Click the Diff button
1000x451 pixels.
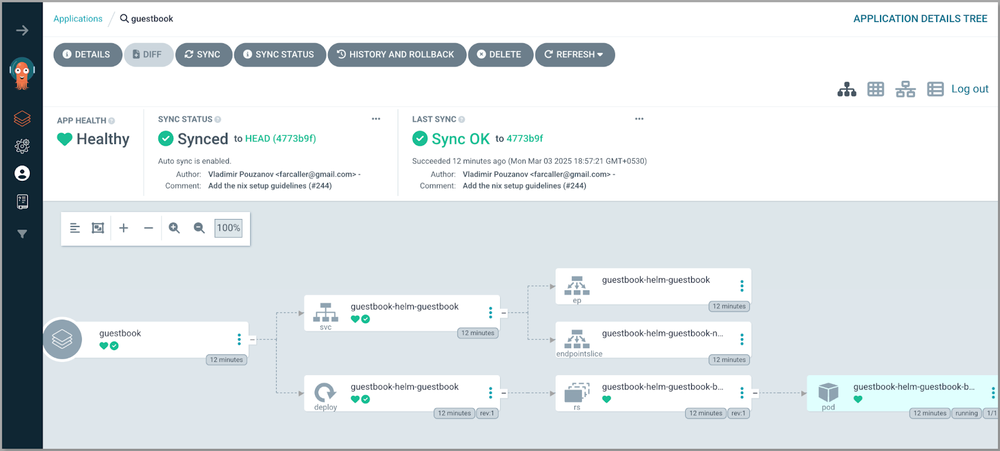[x=149, y=55]
